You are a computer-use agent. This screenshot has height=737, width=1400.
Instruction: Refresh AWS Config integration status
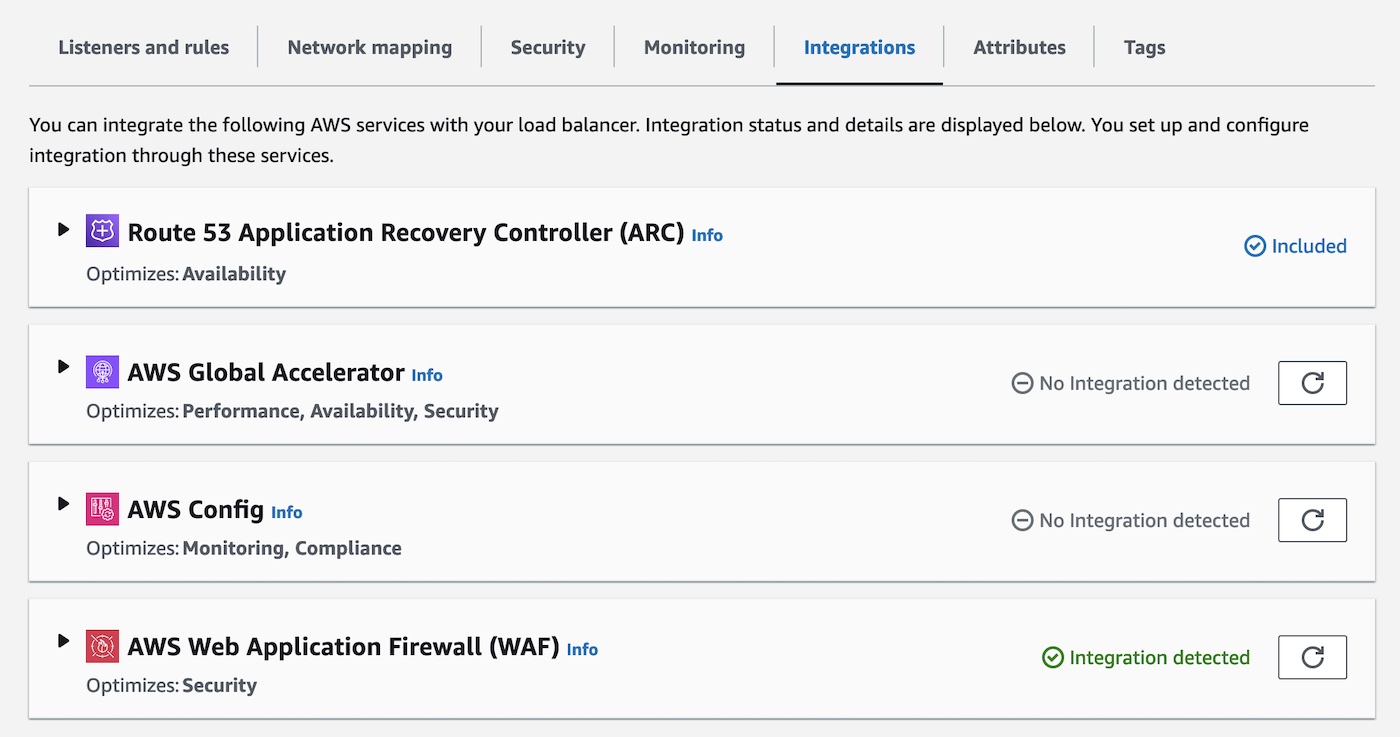tap(1312, 520)
